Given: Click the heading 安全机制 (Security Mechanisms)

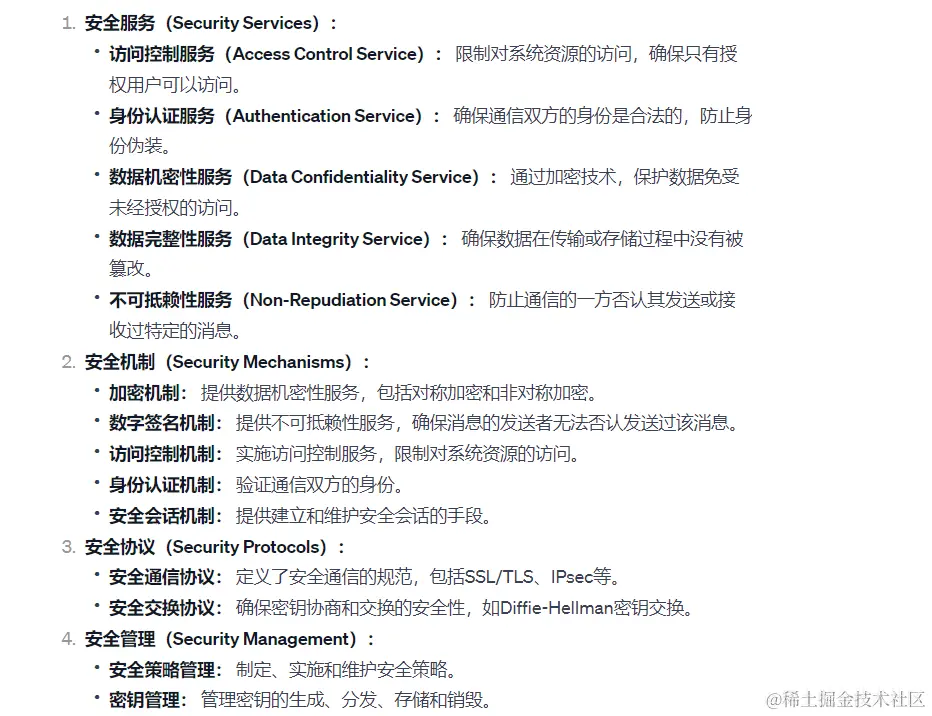Looking at the screenshot, I should [x=218, y=362].
